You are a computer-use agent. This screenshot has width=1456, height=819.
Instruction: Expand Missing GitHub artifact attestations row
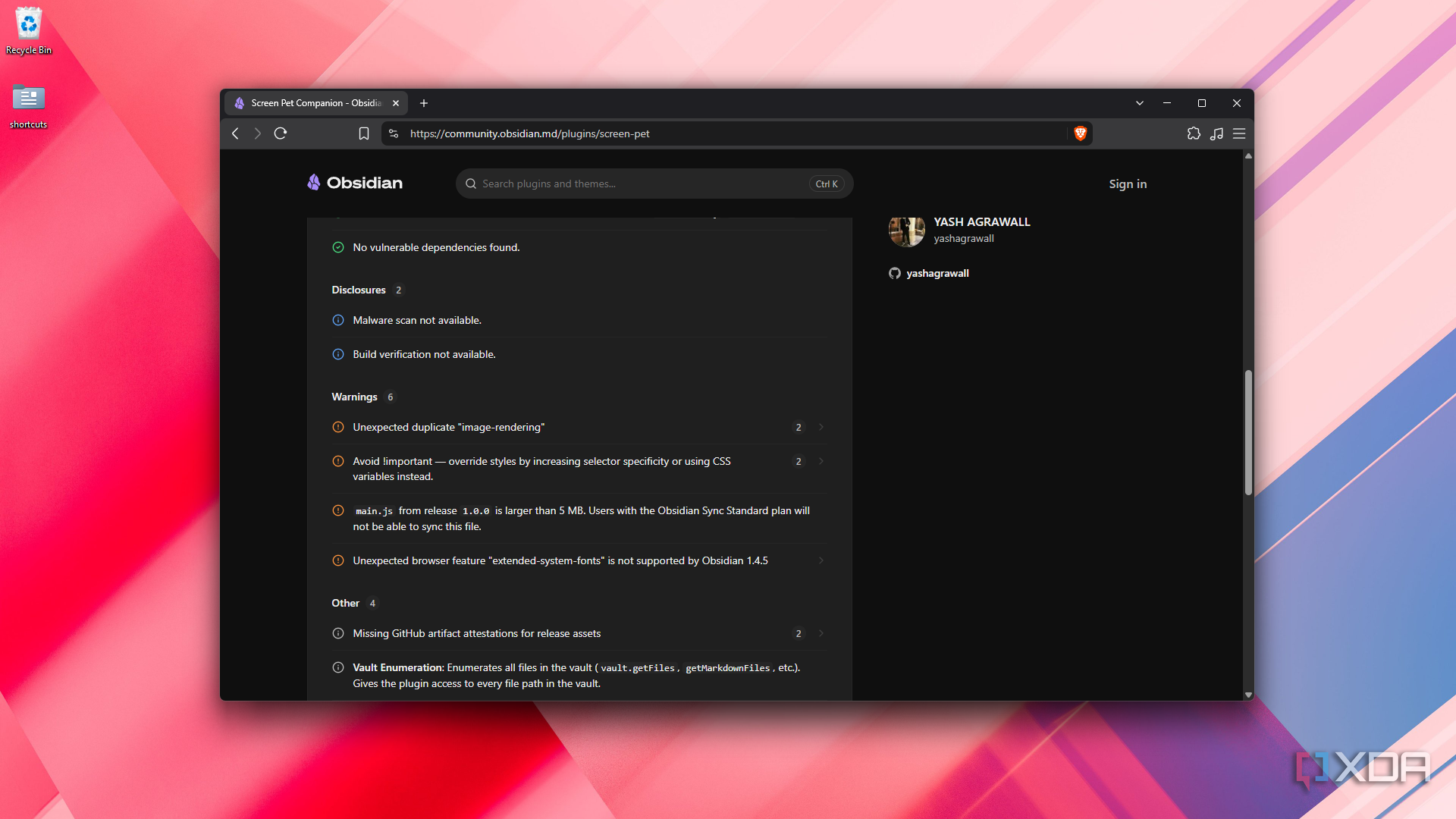point(579,633)
